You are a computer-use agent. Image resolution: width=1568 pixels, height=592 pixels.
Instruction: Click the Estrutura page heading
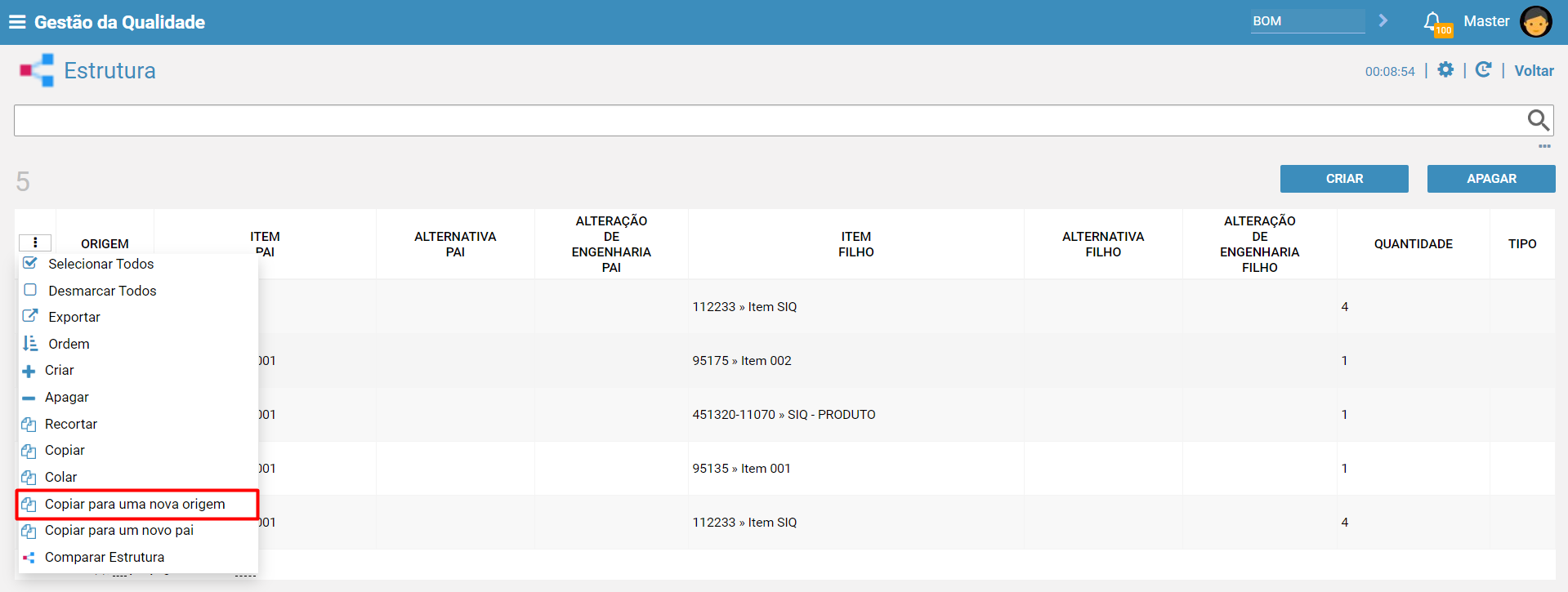(x=109, y=70)
